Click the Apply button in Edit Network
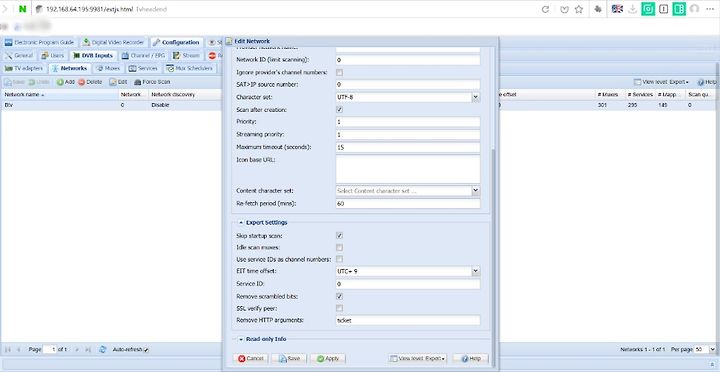Screen dimensions: 720x372 click(x=327, y=359)
